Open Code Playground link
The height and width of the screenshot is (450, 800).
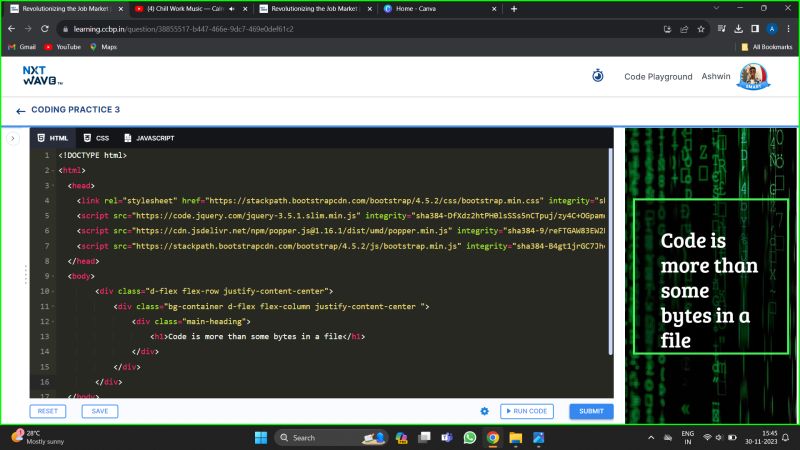point(658,77)
